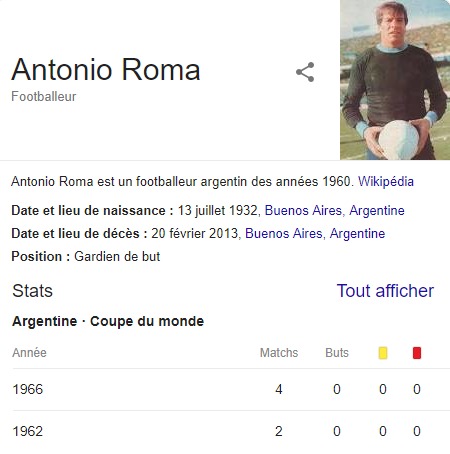Click the Matchs column header
This screenshot has height=454, width=450.
[x=279, y=353]
